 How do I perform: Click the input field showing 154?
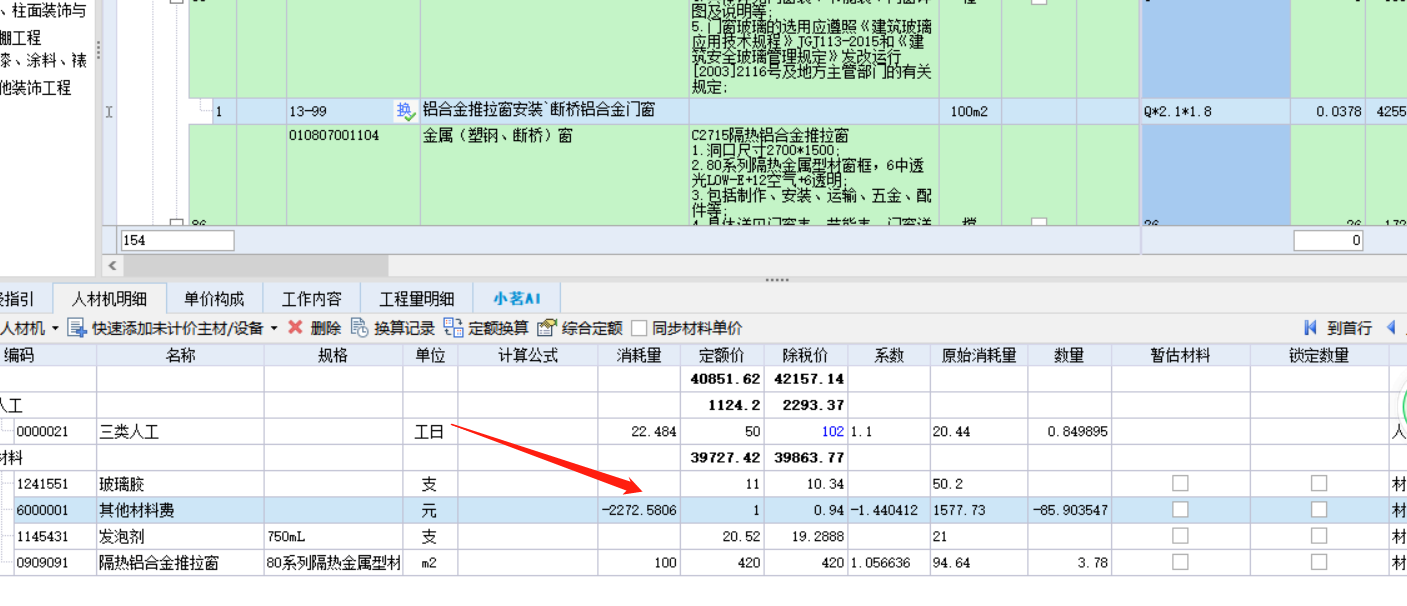click(177, 240)
